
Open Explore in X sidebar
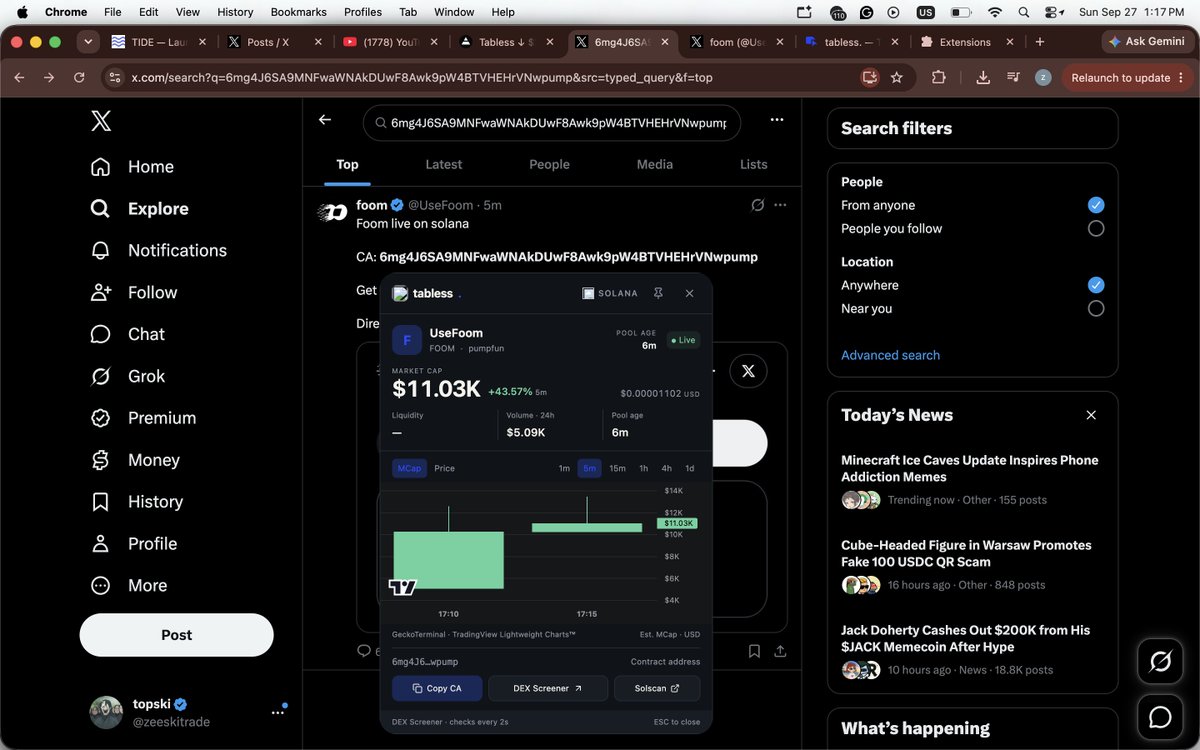pos(139,209)
